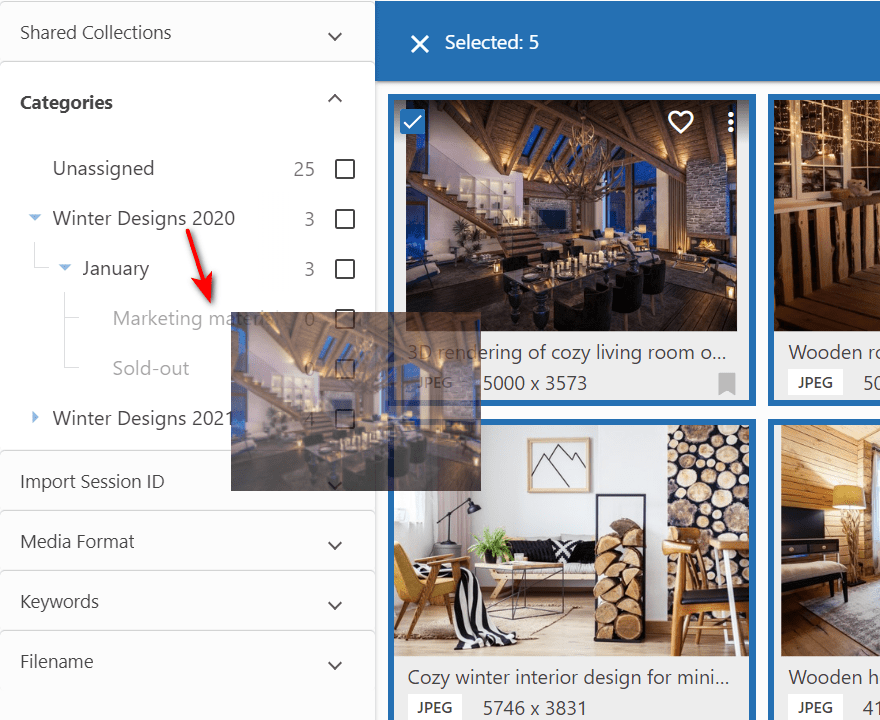Collapse the Winter Designs 2020 tree node

point(35,218)
